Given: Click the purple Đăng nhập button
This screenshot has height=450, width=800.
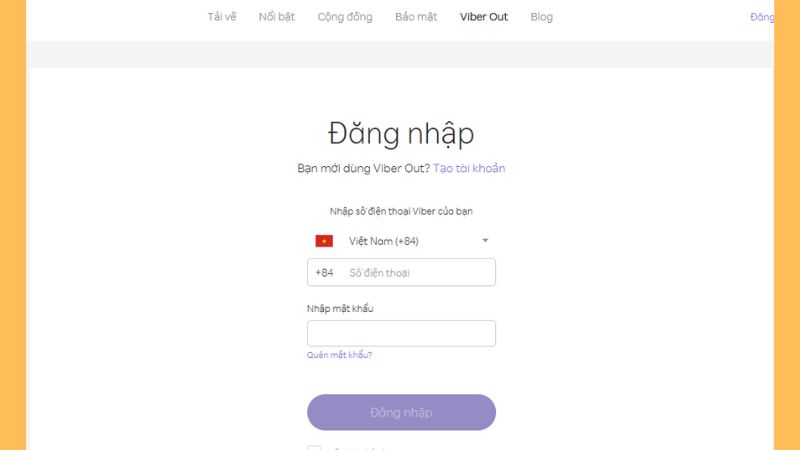Looking at the screenshot, I should (401, 412).
